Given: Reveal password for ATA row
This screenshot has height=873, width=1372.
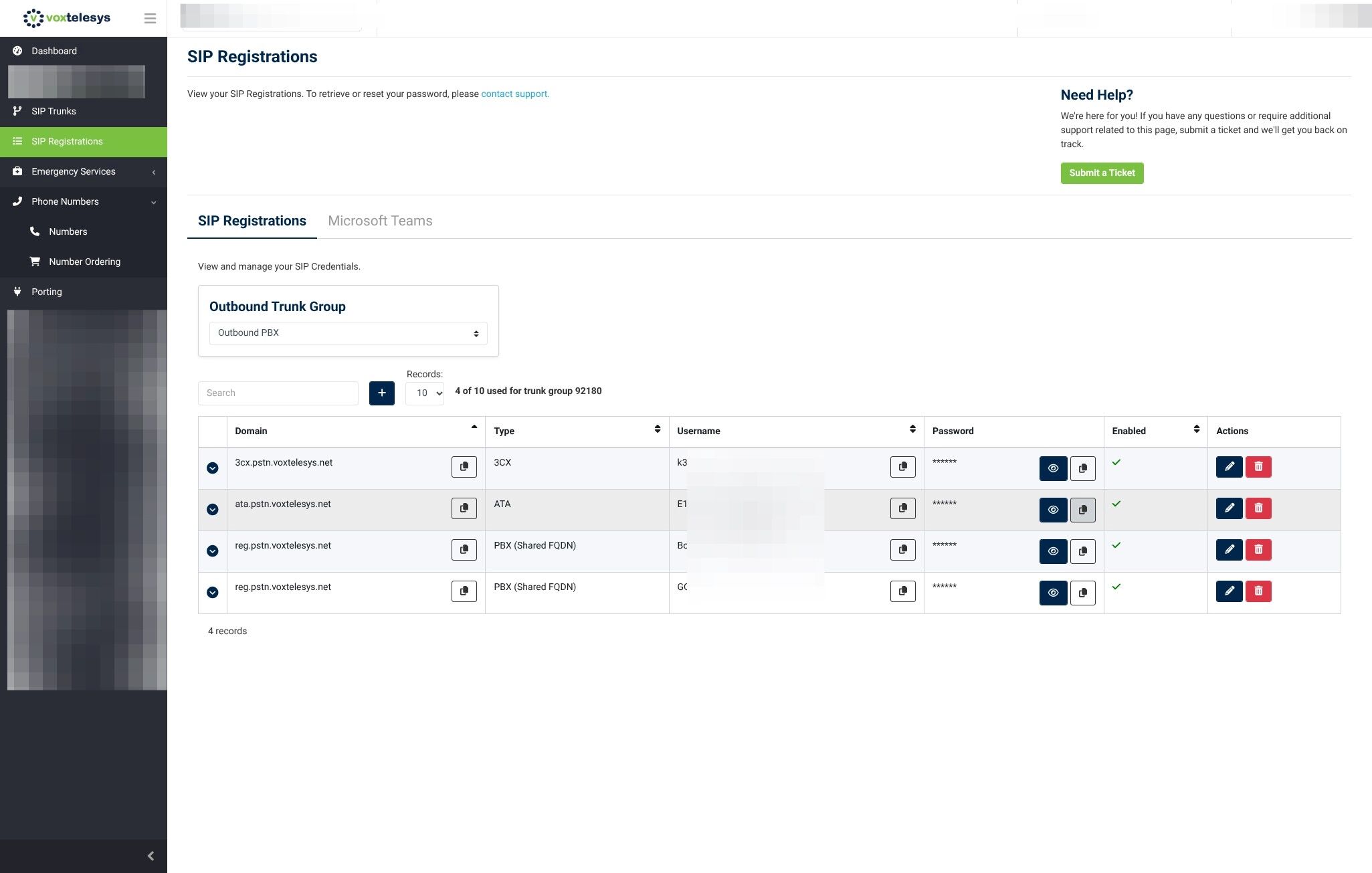Looking at the screenshot, I should pyautogui.click(x=1053, y=510).
